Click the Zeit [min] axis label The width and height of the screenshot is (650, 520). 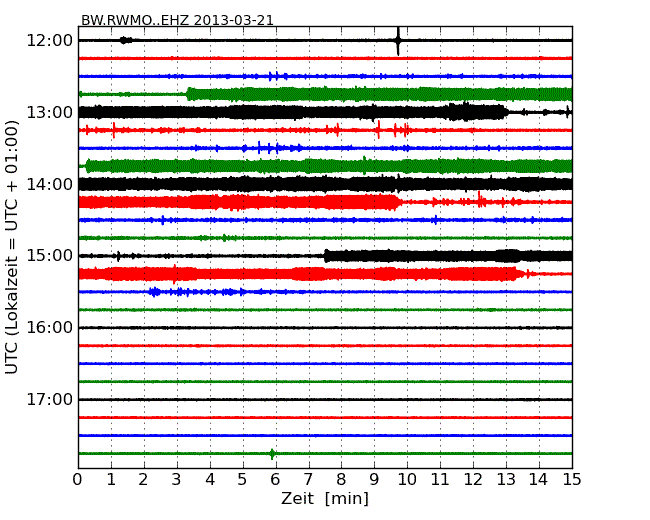[x=325, y=498]
